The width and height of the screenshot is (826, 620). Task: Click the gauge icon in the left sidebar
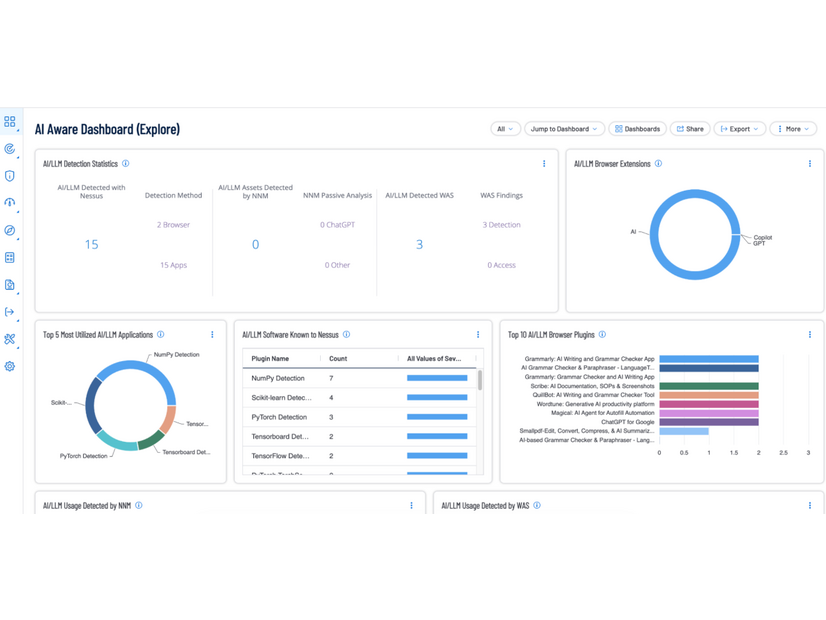(10, 203)
